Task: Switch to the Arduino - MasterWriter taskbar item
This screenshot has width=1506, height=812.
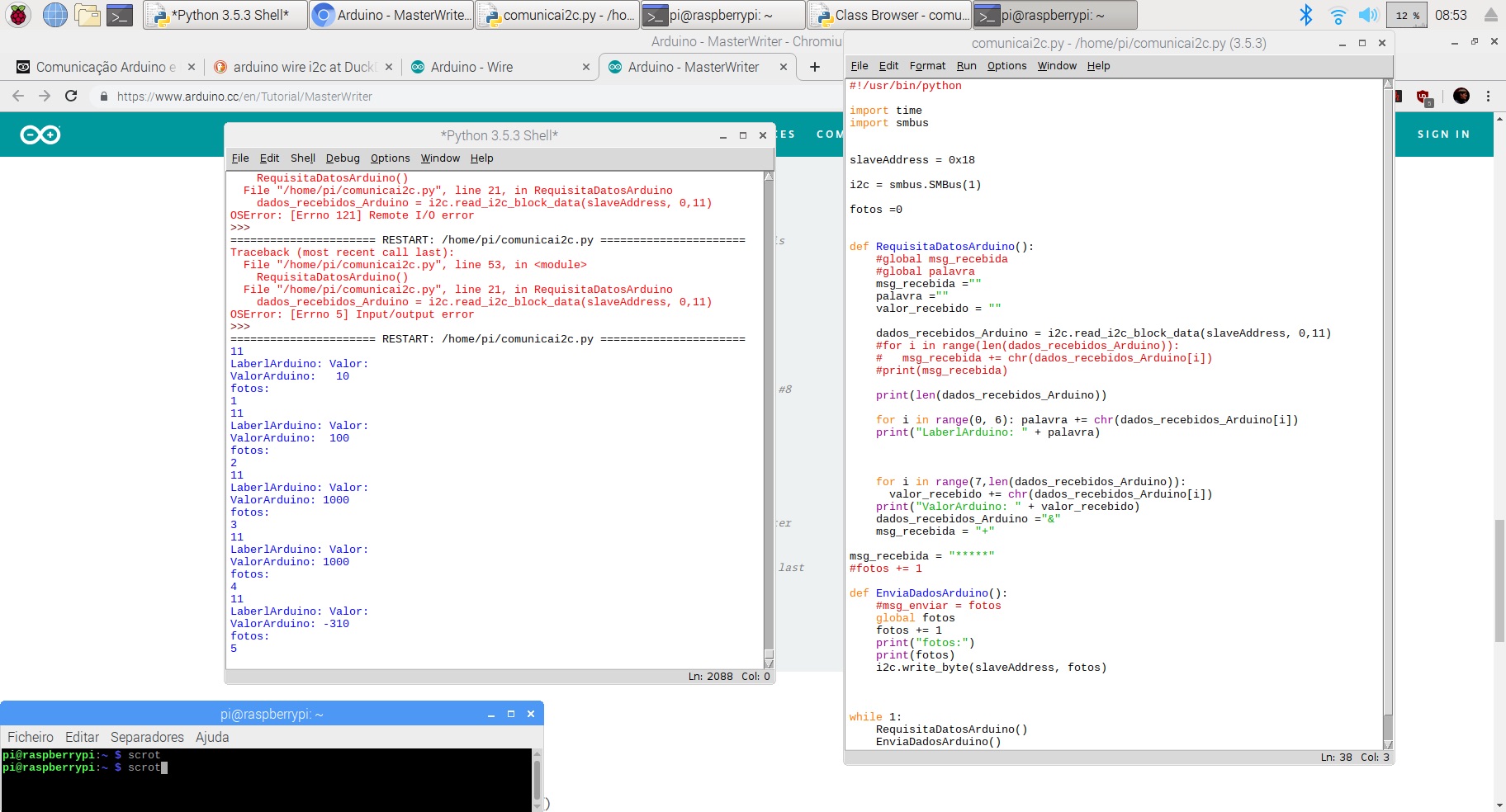Action: (392, 15)
